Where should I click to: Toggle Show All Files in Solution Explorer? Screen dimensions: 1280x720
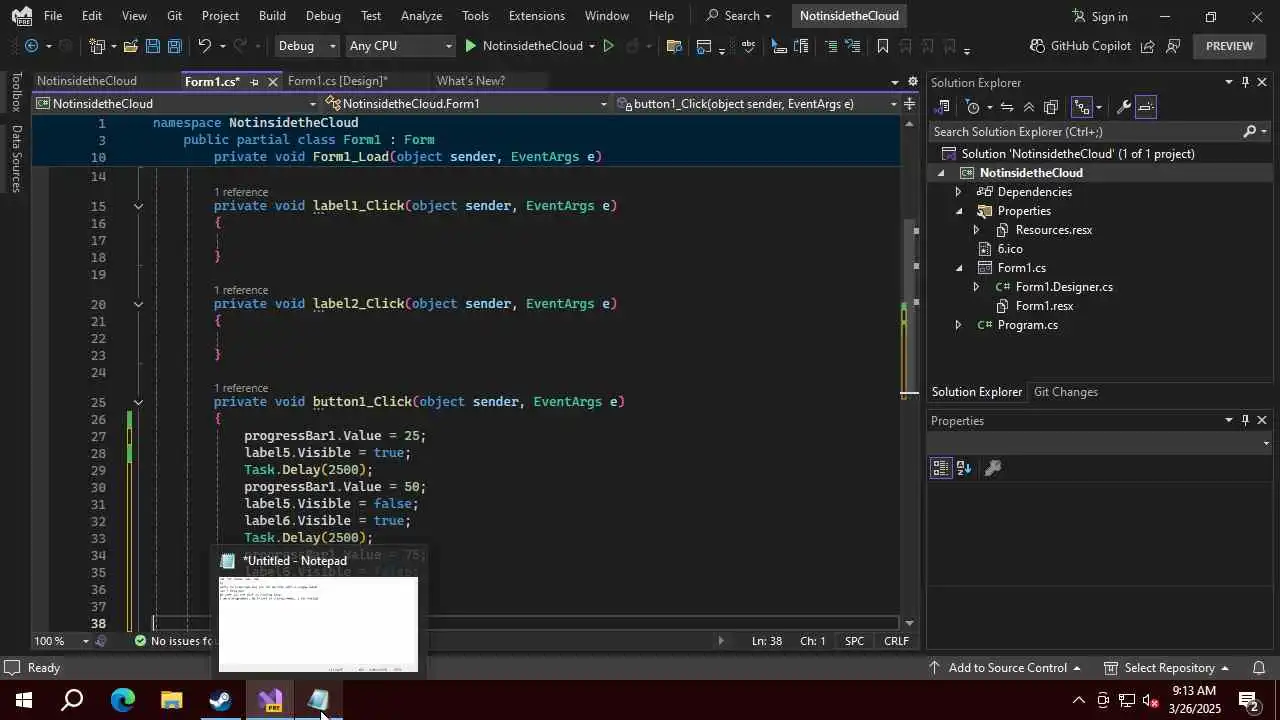[1050, 107]
